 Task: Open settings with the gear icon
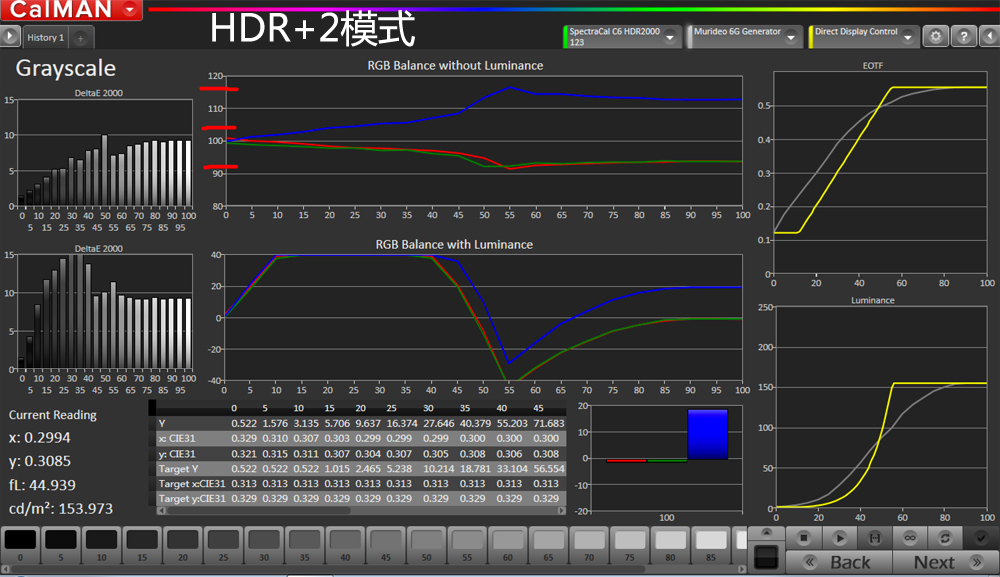[936, 37]
